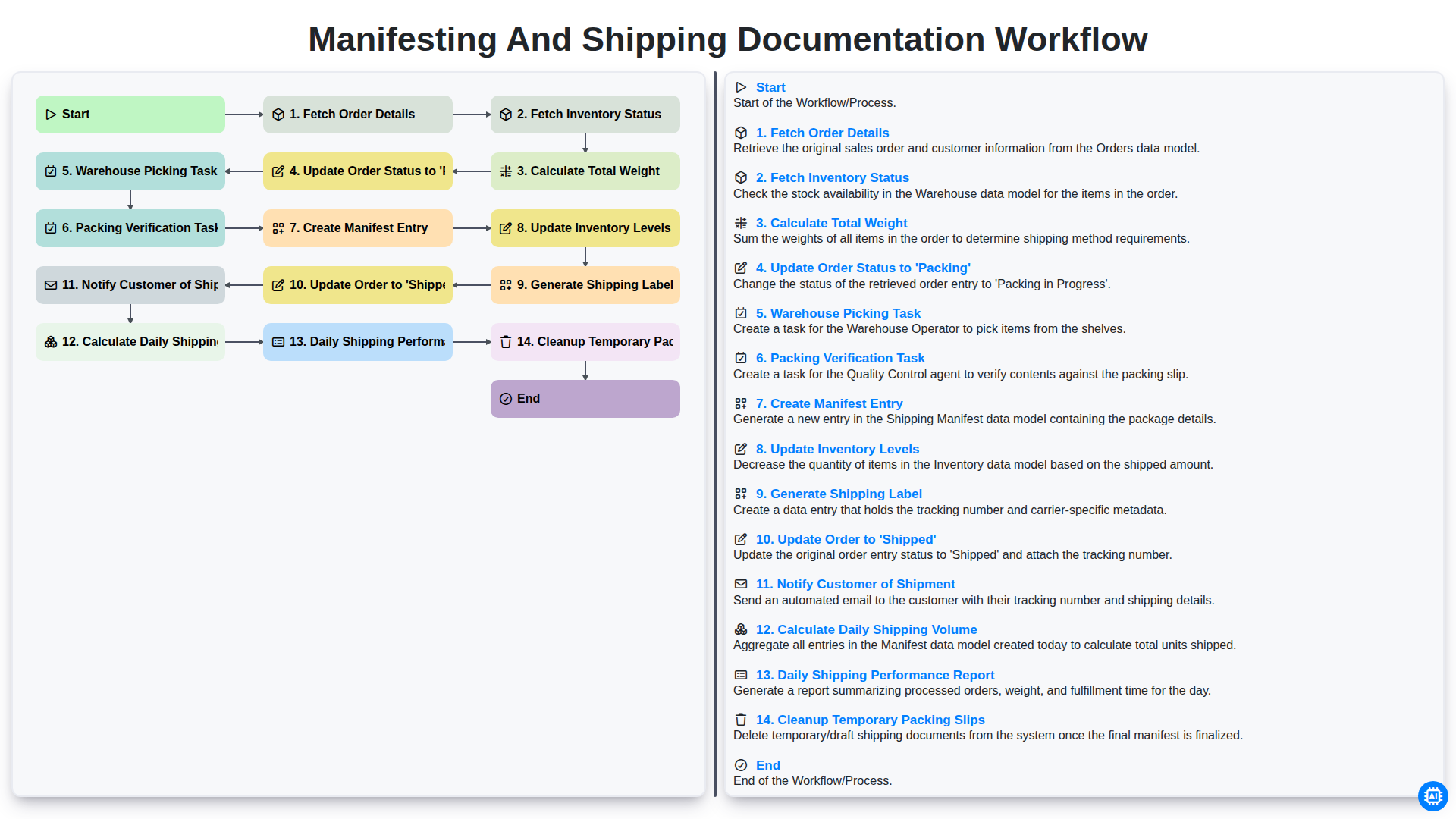Click the workflow title heading
The image size is (1456, 819).
coord(728,39)
